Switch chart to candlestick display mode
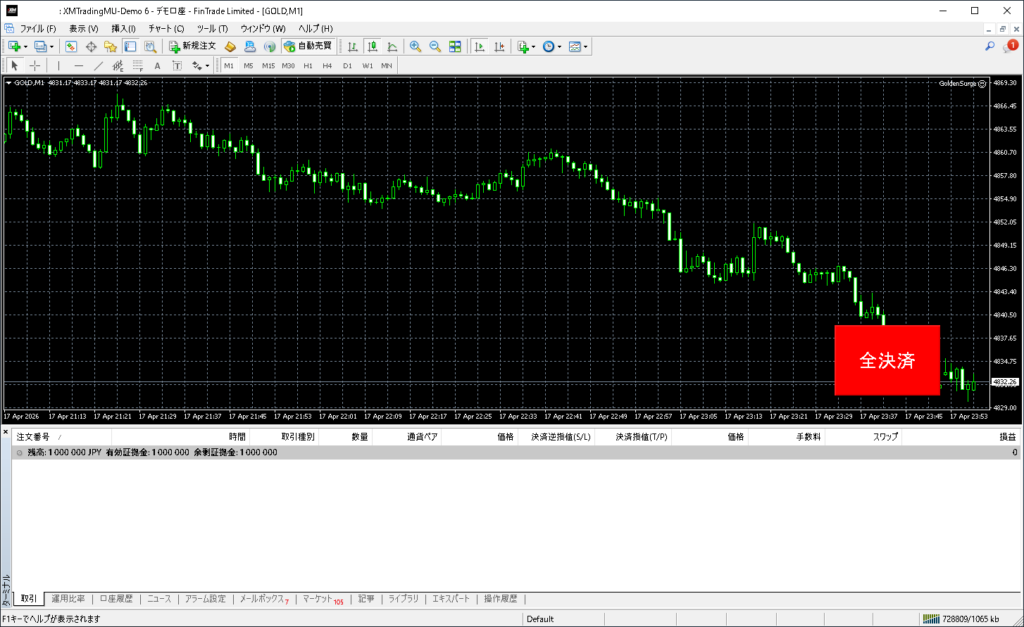 coord(372,46)
